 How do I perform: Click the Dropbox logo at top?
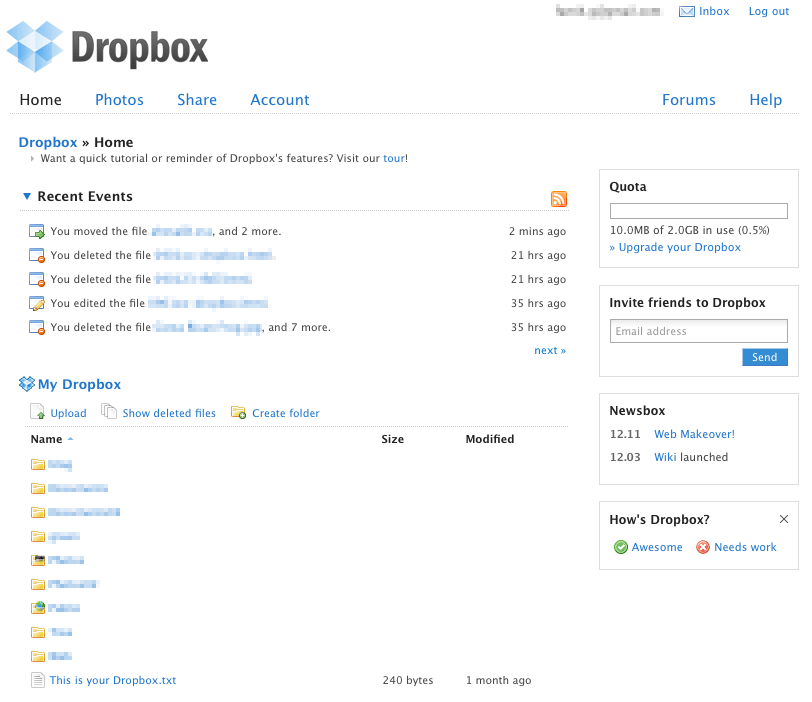click(x=107, y=47)
